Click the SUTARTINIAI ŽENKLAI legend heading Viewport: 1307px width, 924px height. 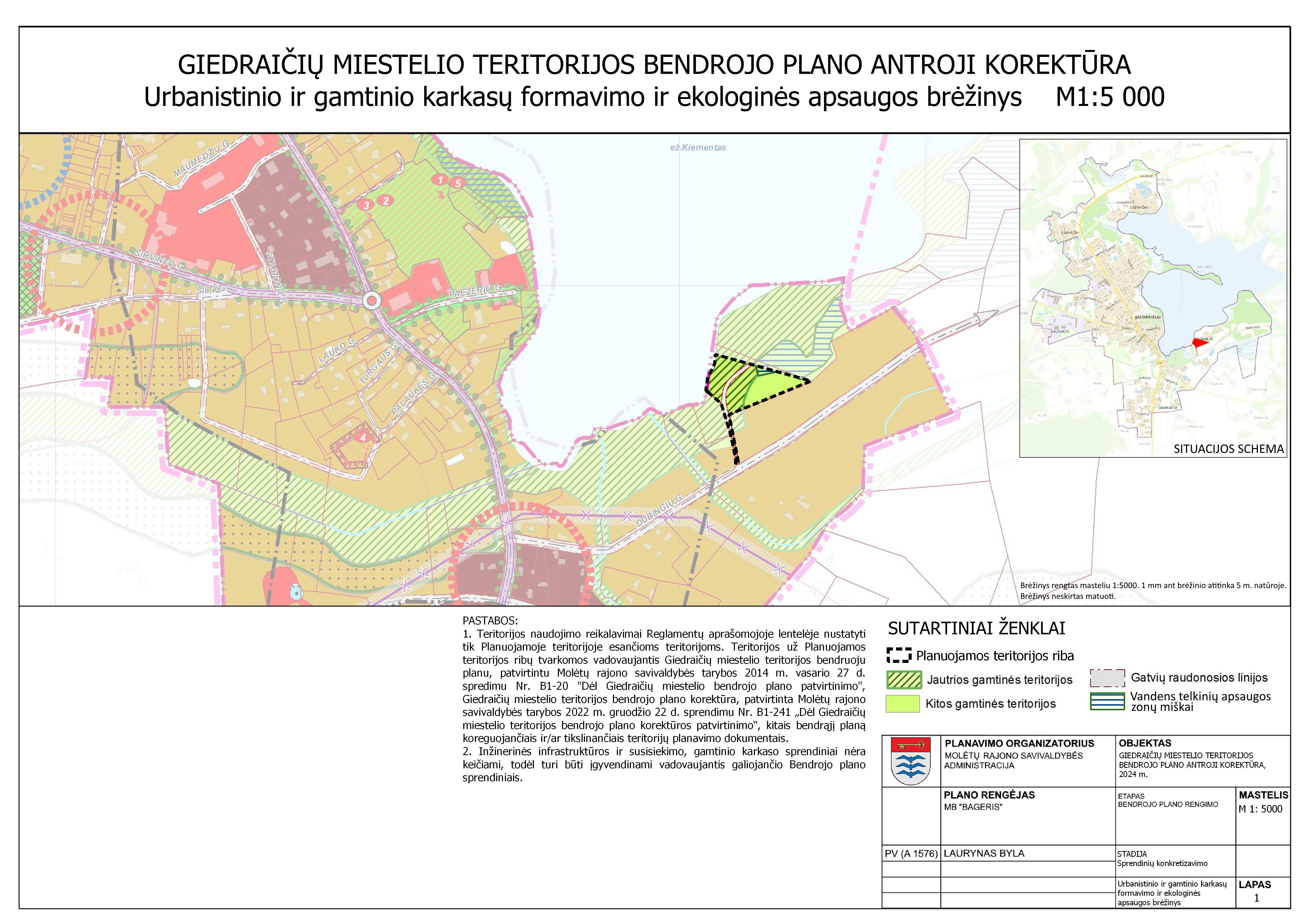coord(976,629)
